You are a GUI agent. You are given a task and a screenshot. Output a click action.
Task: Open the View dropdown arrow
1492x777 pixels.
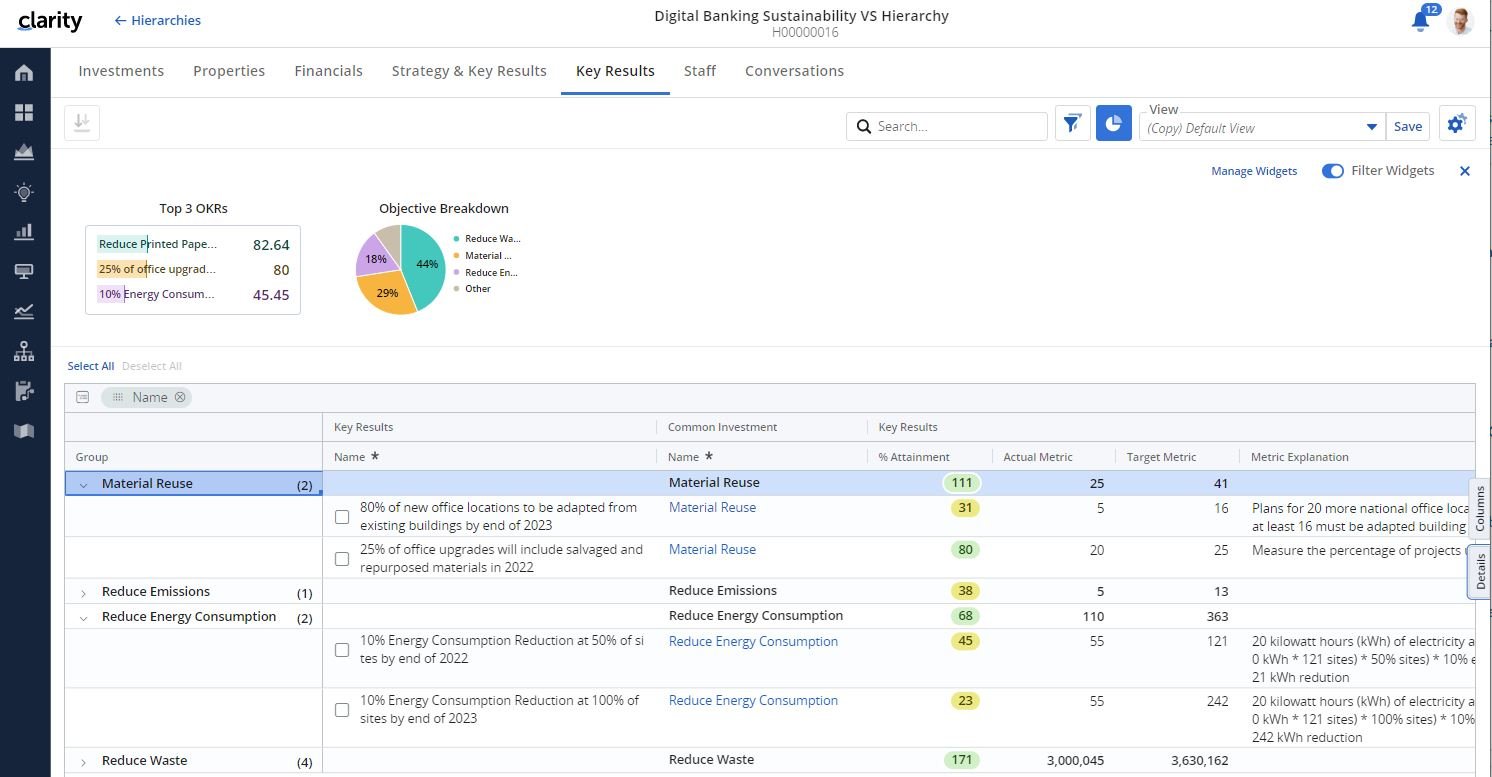coord(1371,128)
